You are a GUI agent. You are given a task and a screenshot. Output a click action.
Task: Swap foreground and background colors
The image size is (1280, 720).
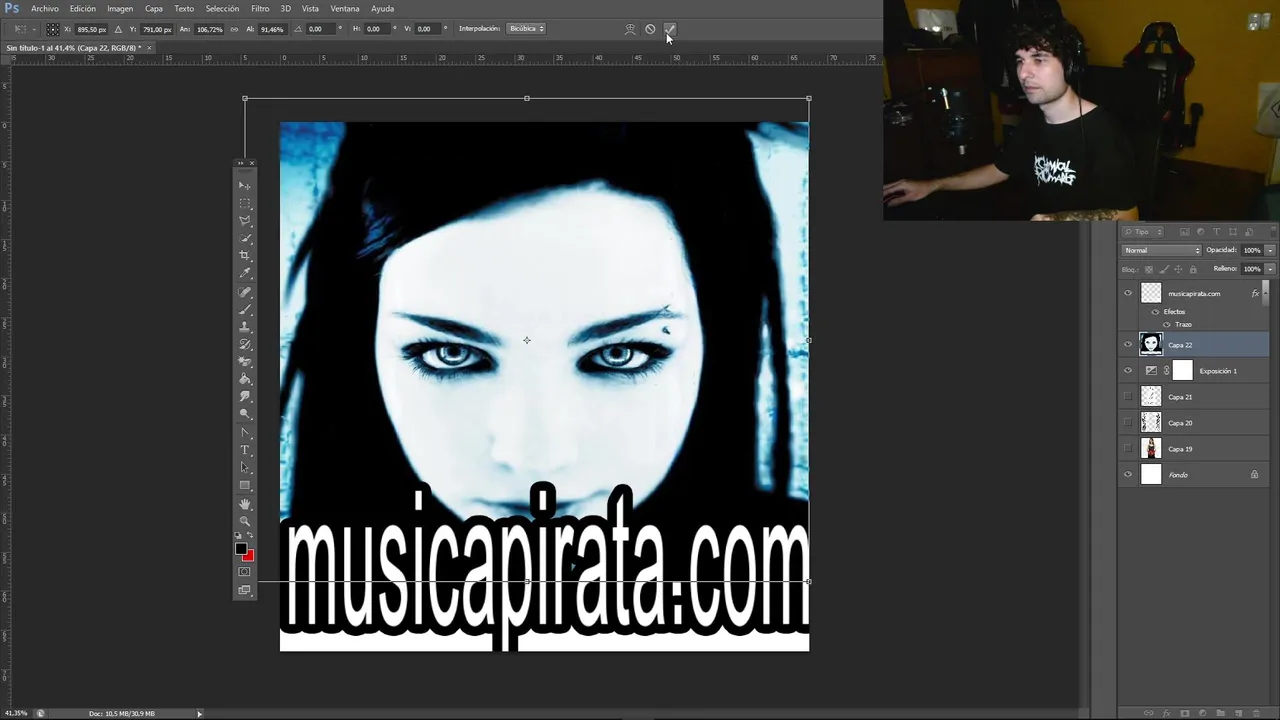[250, 537]
